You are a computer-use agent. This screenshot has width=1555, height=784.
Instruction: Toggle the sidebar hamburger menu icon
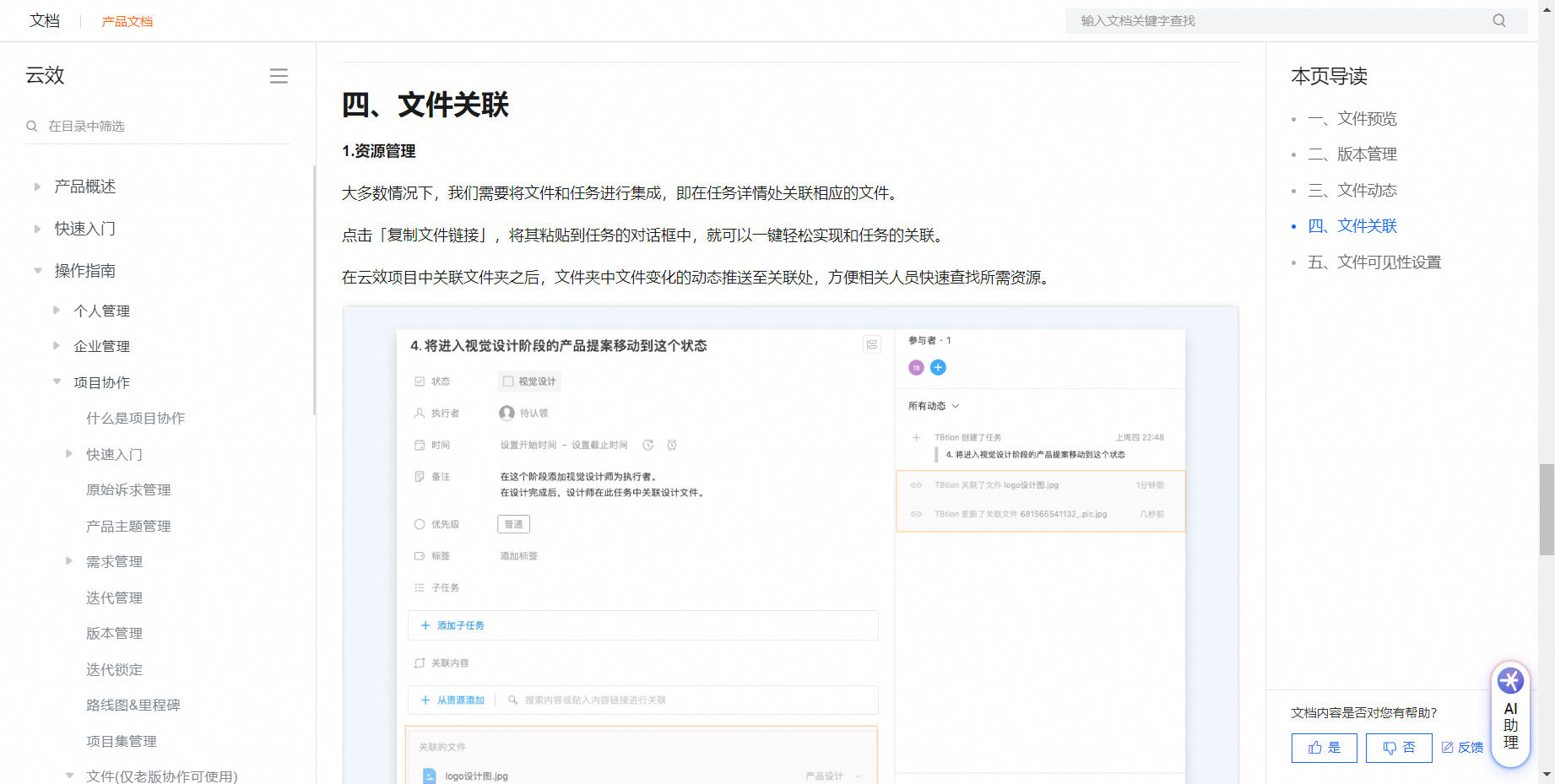pos(279,76)
